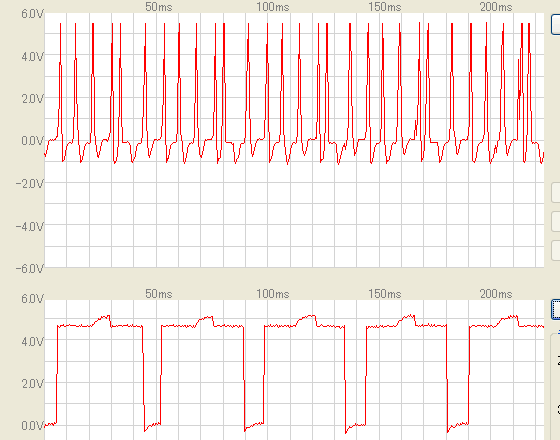This screenshot has width=560, height=440.
Task: Click the 2.0V axis label of upper graph
Action: 32,99
